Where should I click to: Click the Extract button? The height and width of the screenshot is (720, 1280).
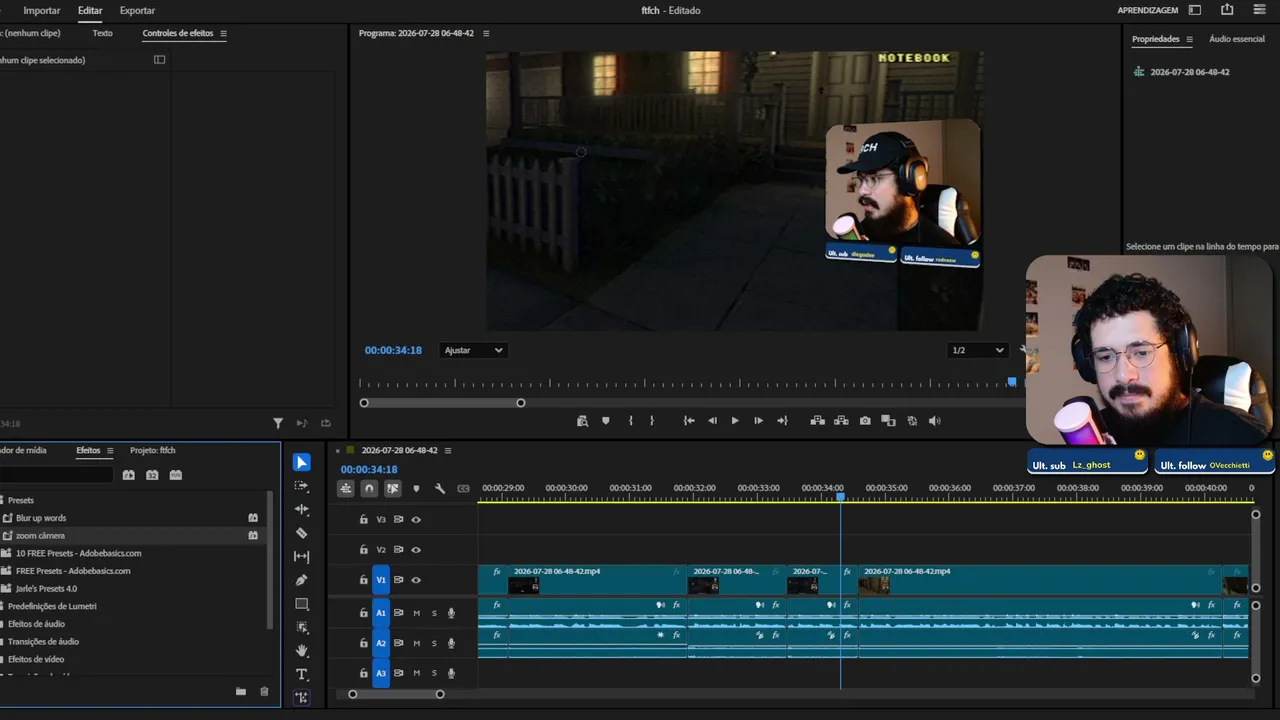pyautogui.click(x=841, y=421)
